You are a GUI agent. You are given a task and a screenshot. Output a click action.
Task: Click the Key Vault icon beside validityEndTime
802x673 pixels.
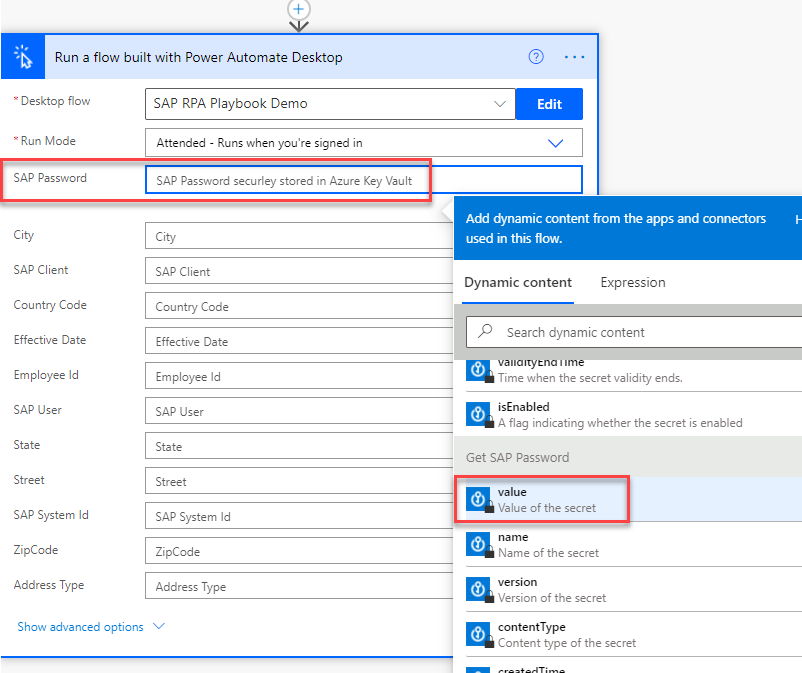pos(478,370)
